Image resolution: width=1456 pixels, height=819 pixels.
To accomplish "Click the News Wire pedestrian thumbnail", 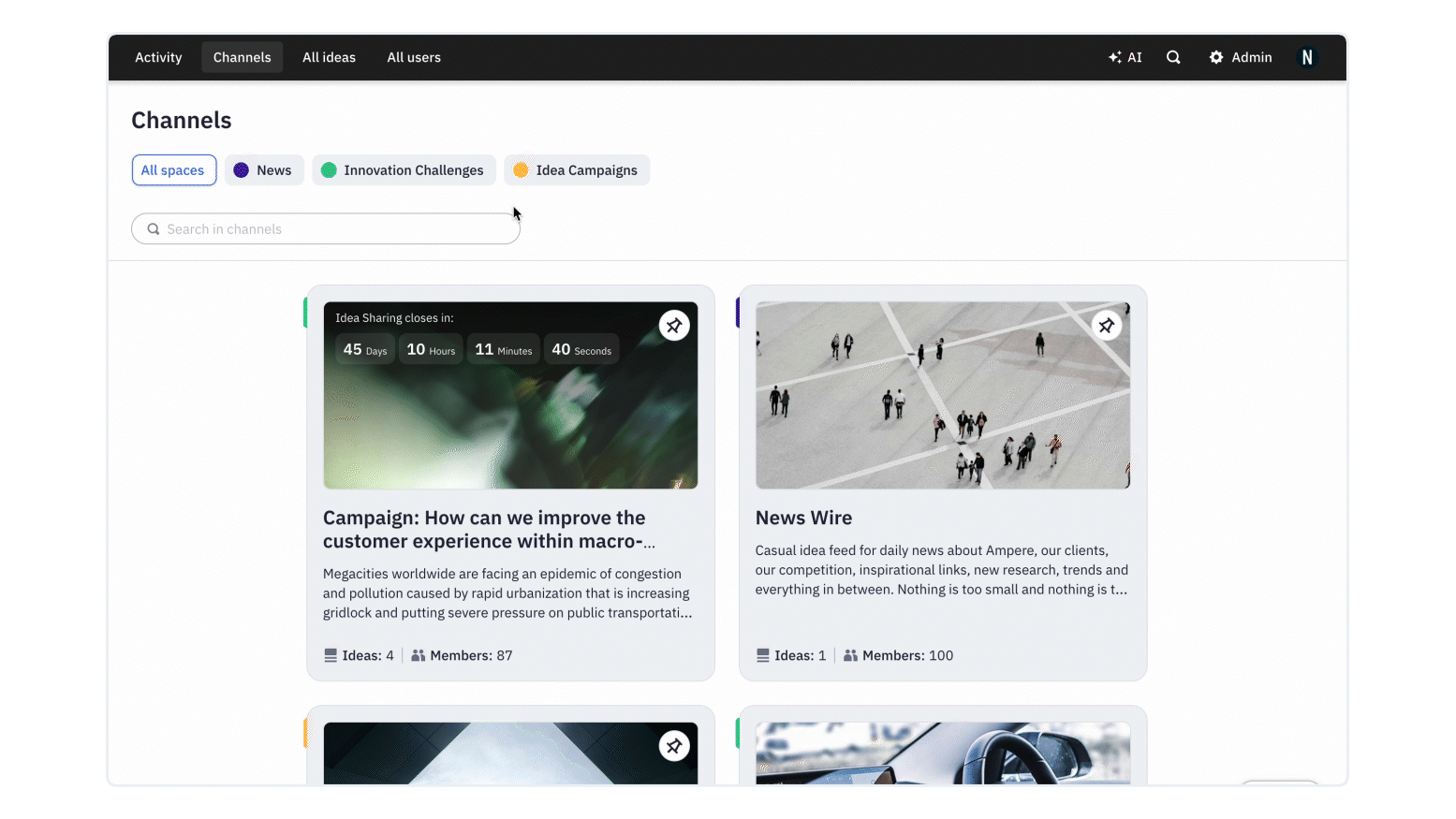I will pos(943,395).
